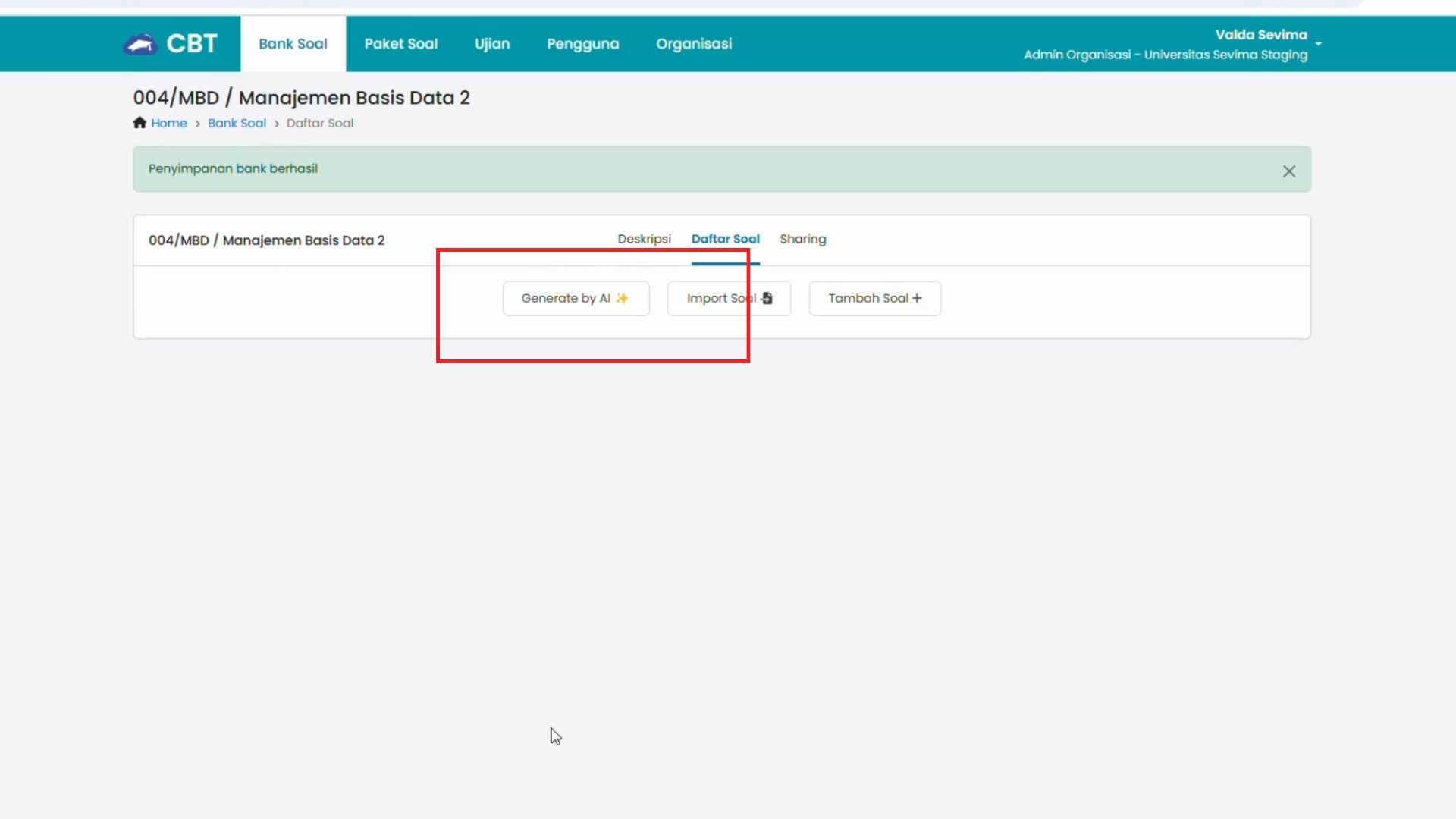Click the home icon in breadcrumb

click(140, 123)
